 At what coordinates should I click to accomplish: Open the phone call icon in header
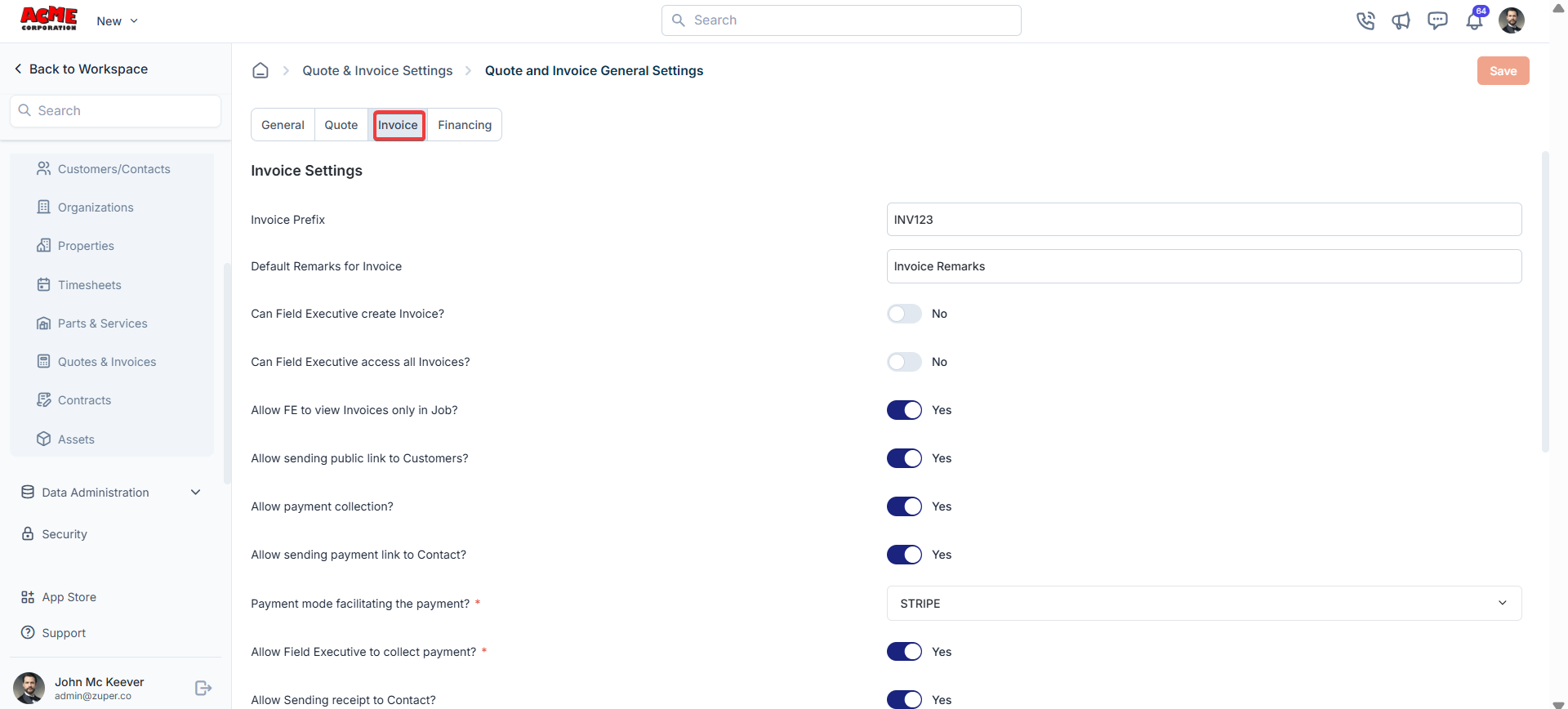click(1365, 20)
